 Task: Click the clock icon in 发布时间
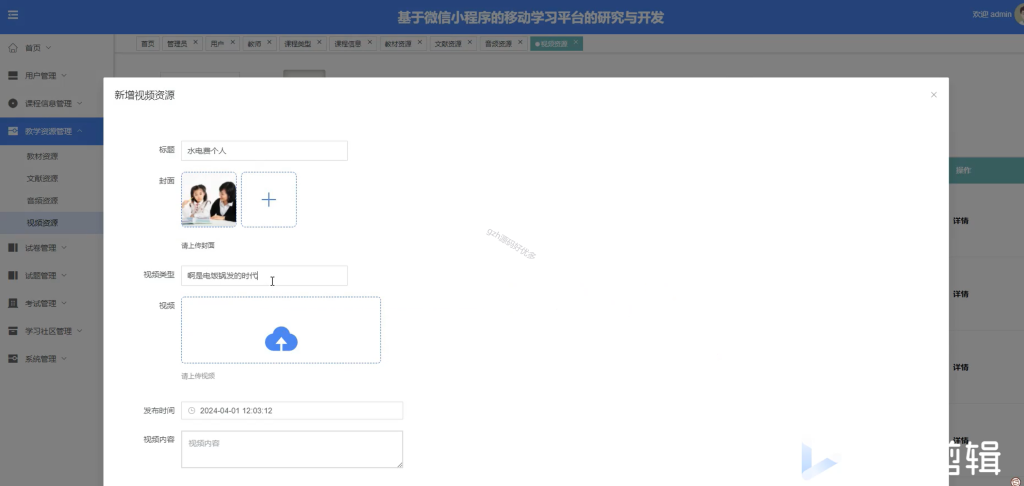click(191, 411)
